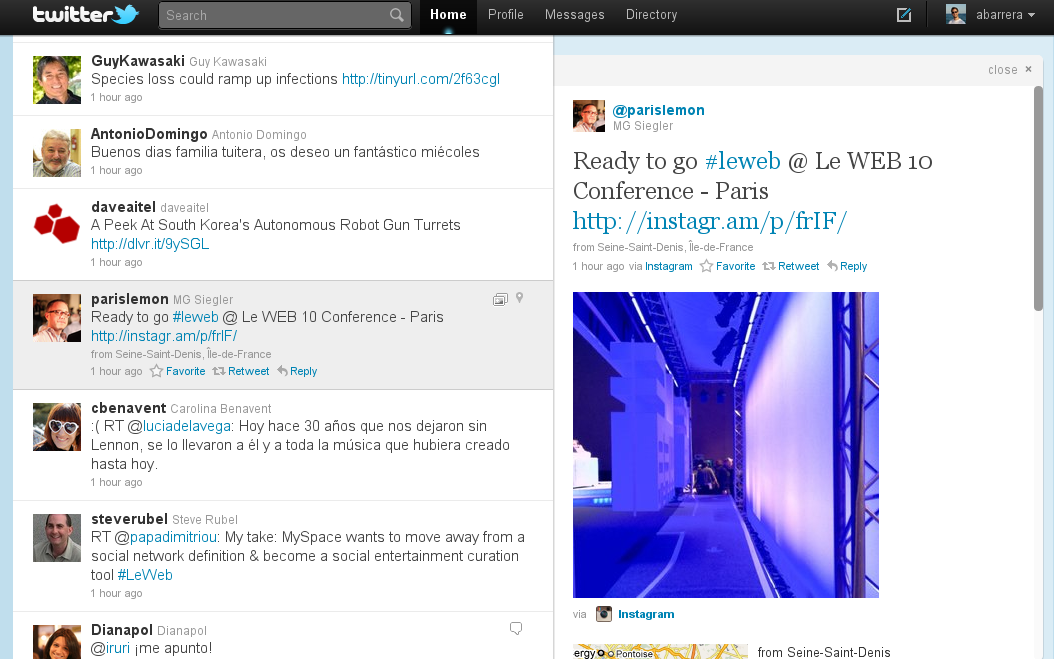
Task: Click the Instagram camera icon below photo
Action: (604, 614)
